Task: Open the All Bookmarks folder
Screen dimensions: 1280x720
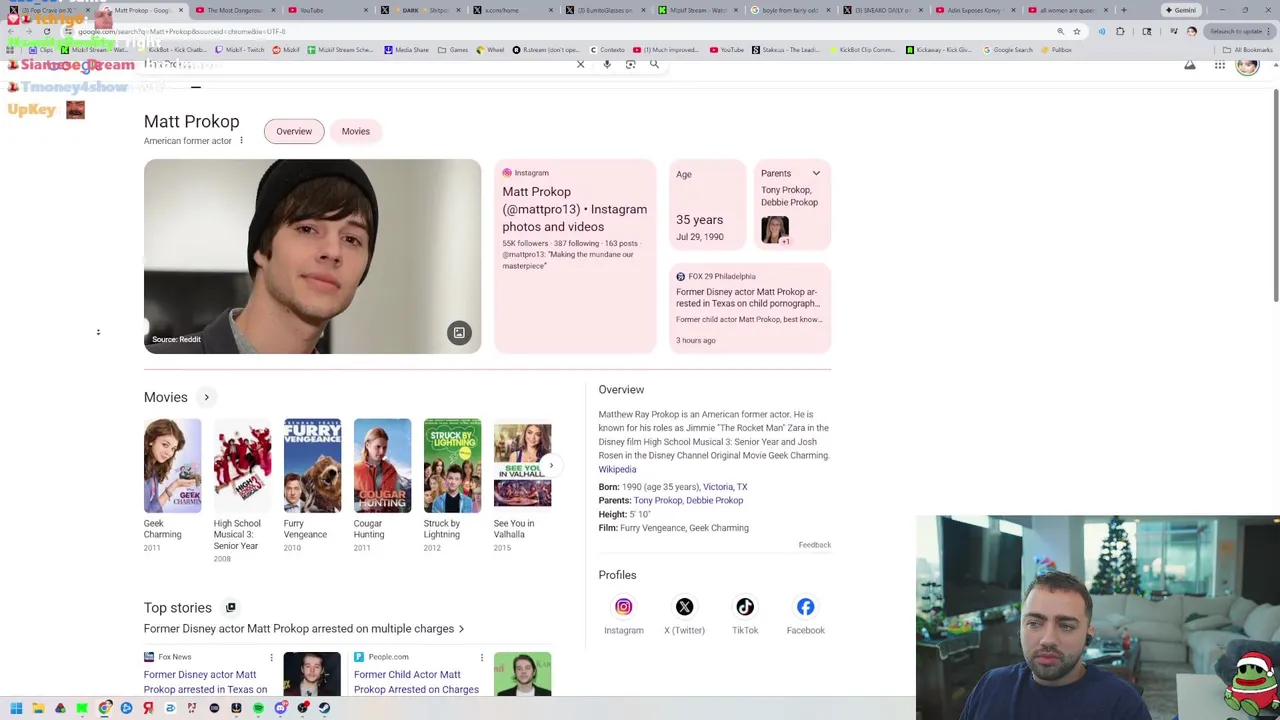Action: 1248,50
